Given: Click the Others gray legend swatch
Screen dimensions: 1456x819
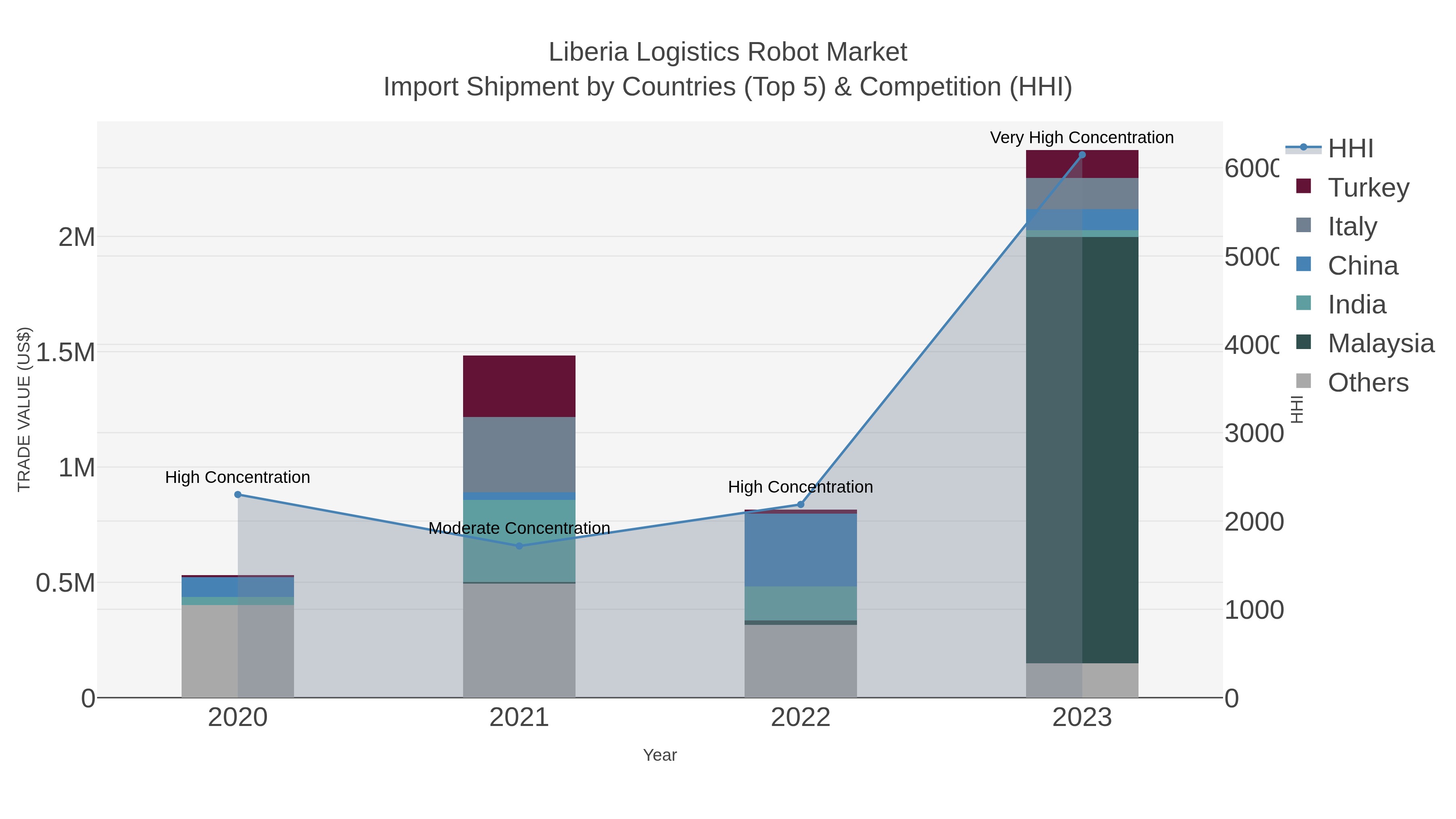Looking at the screenshot, I should [x=1304, y=381].
